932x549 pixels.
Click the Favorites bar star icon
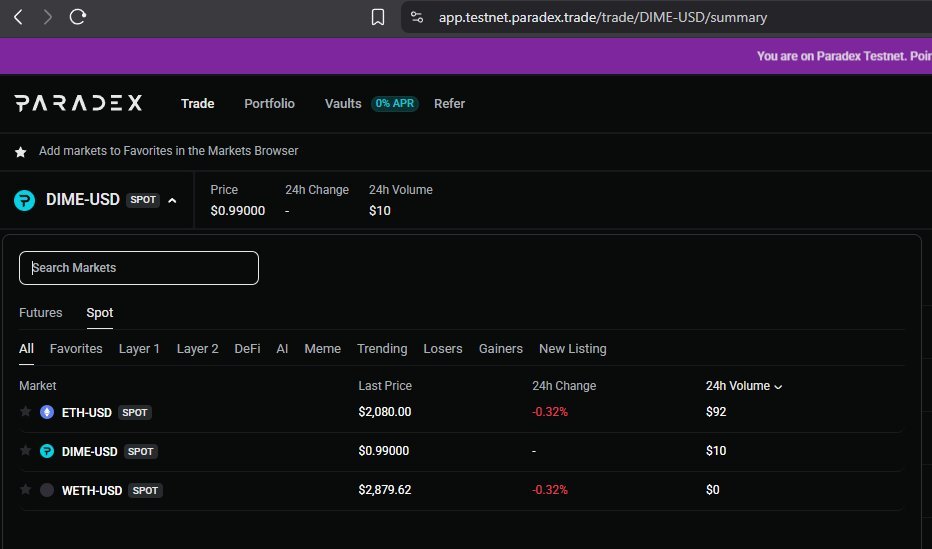coord(21,152)
